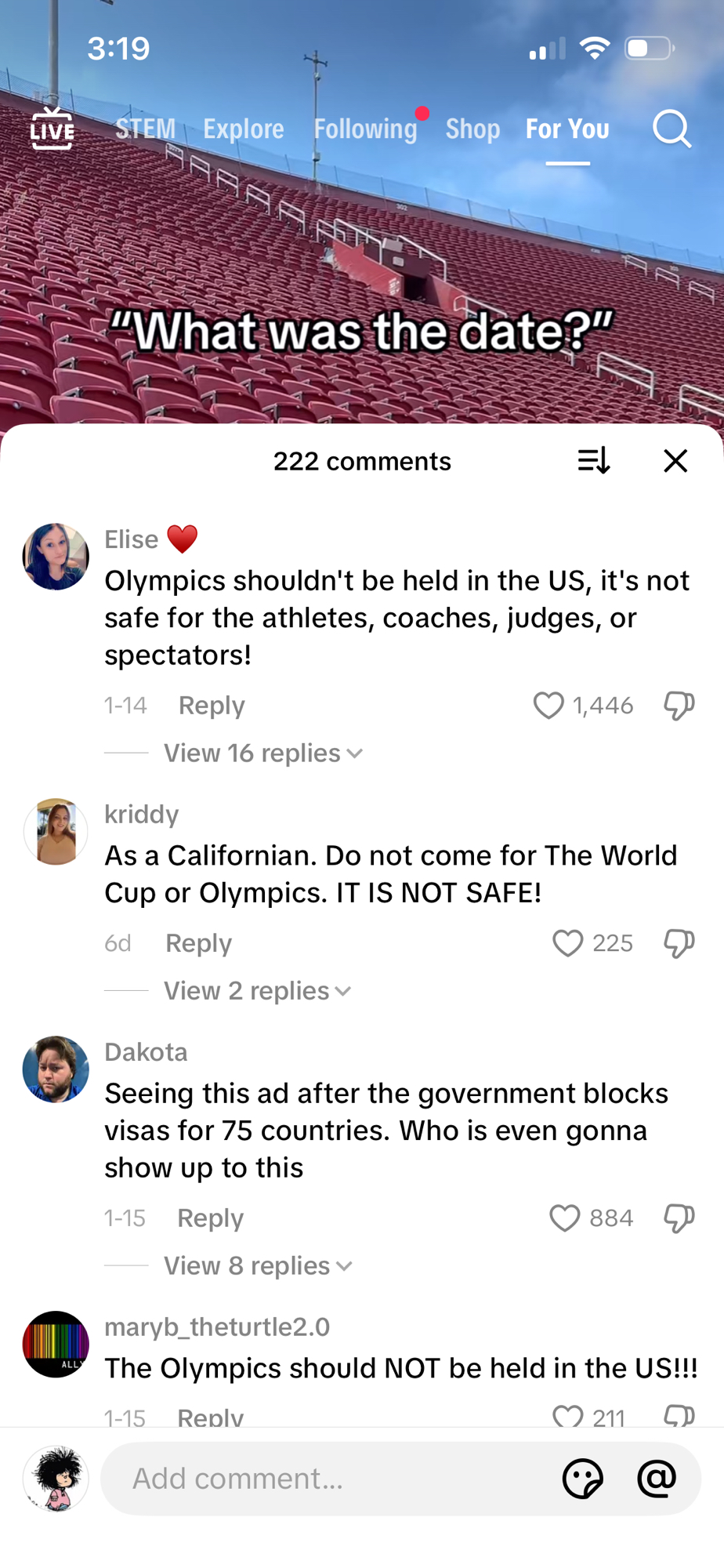Switch to the Explore tab
724x1568 pixels.
click(244, 129)
